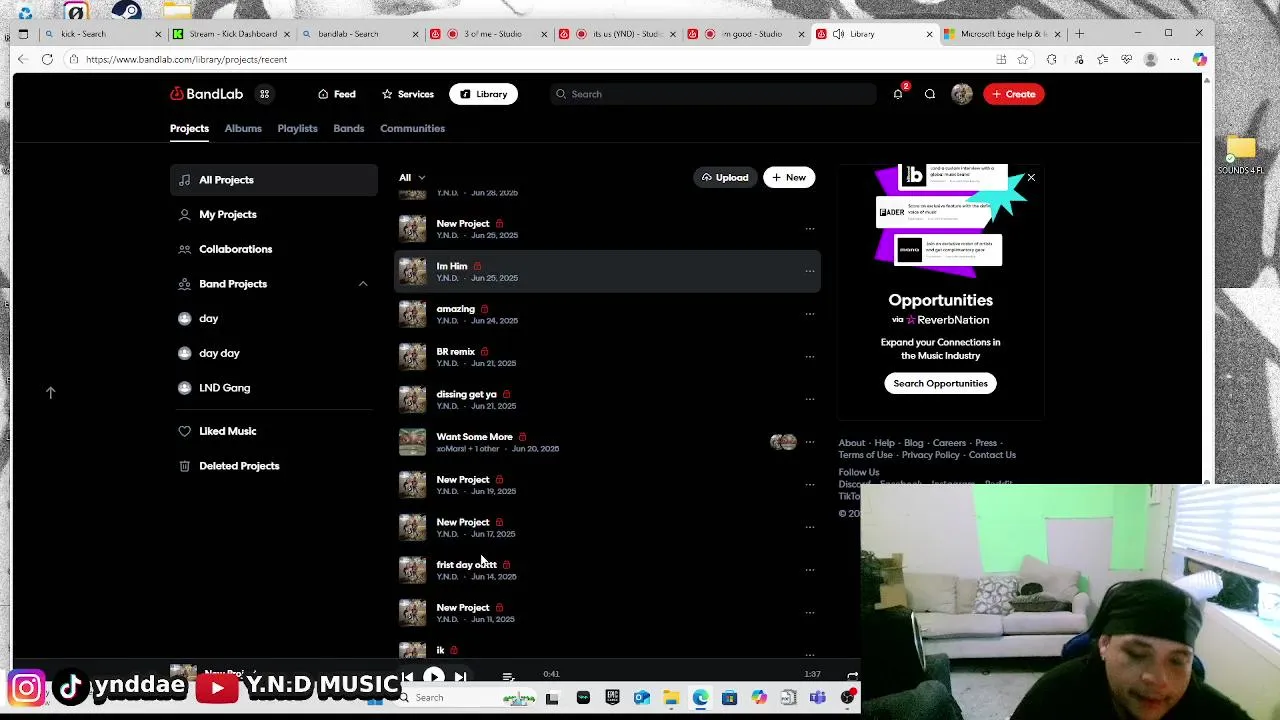The image size is (1280, 720).
Task: Open the three-dot menu for Want Some More
Action: 810,442
